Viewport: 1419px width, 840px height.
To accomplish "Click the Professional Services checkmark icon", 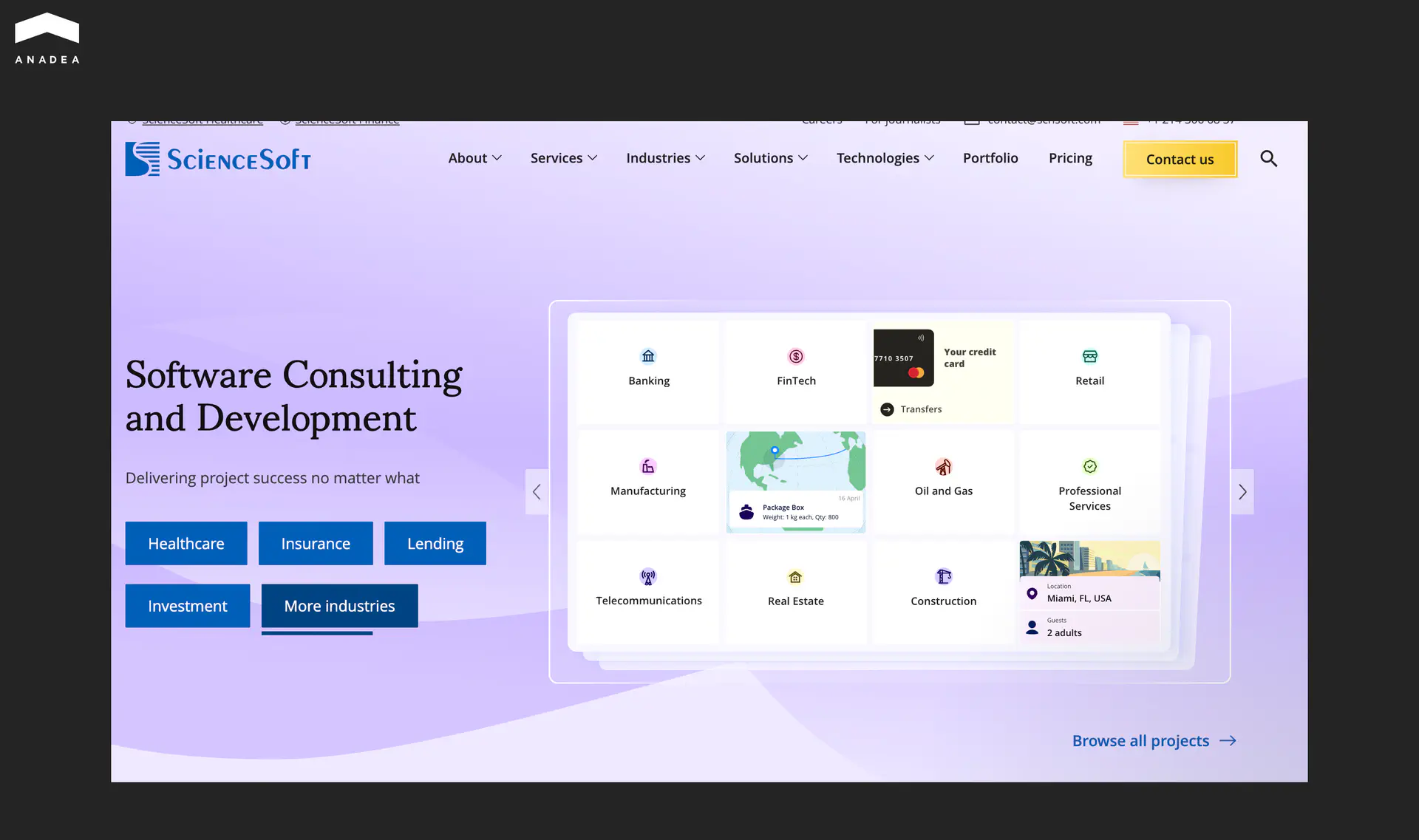I will point(1089,467).
